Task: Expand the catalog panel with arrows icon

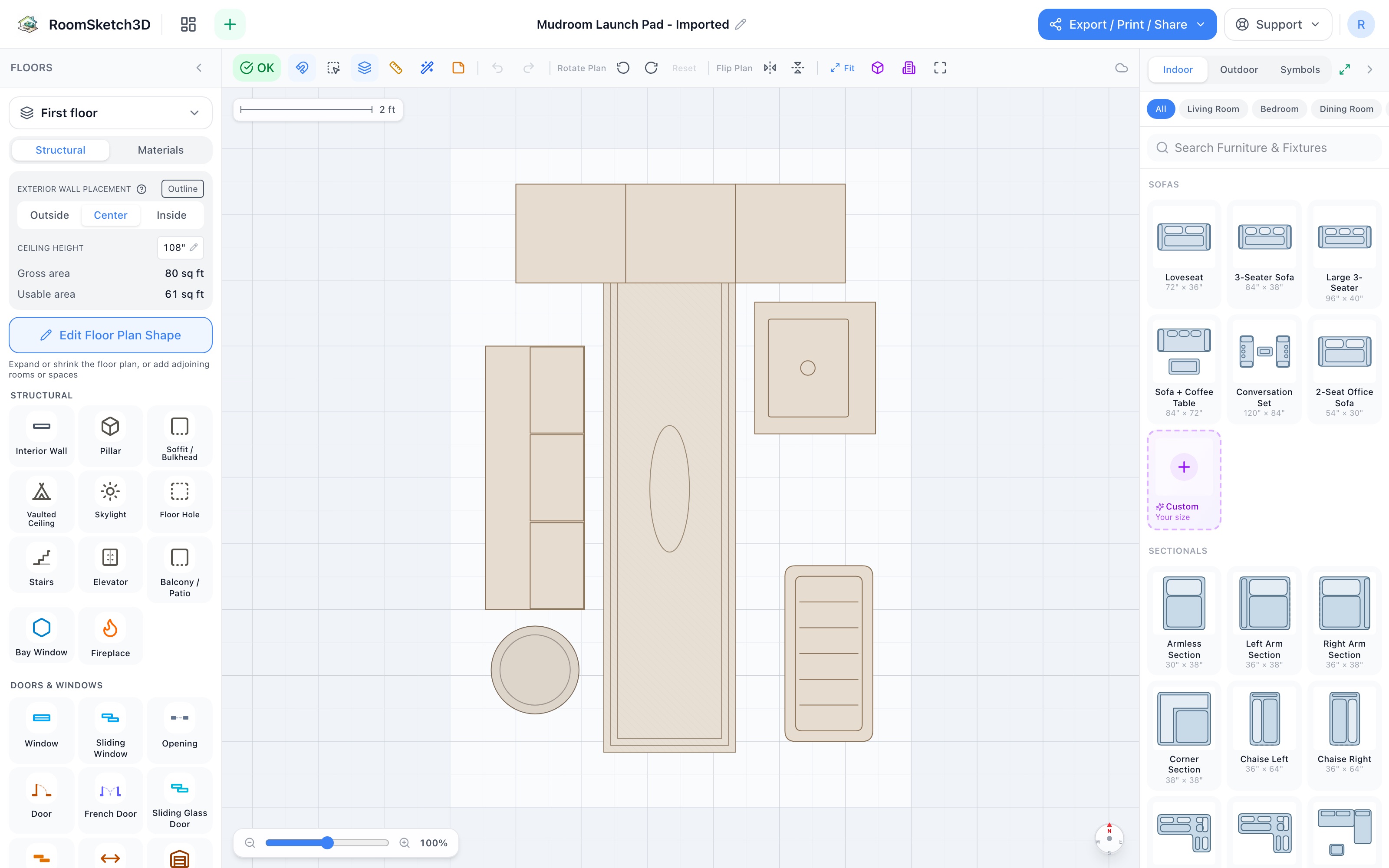Action: point(1344,69)
